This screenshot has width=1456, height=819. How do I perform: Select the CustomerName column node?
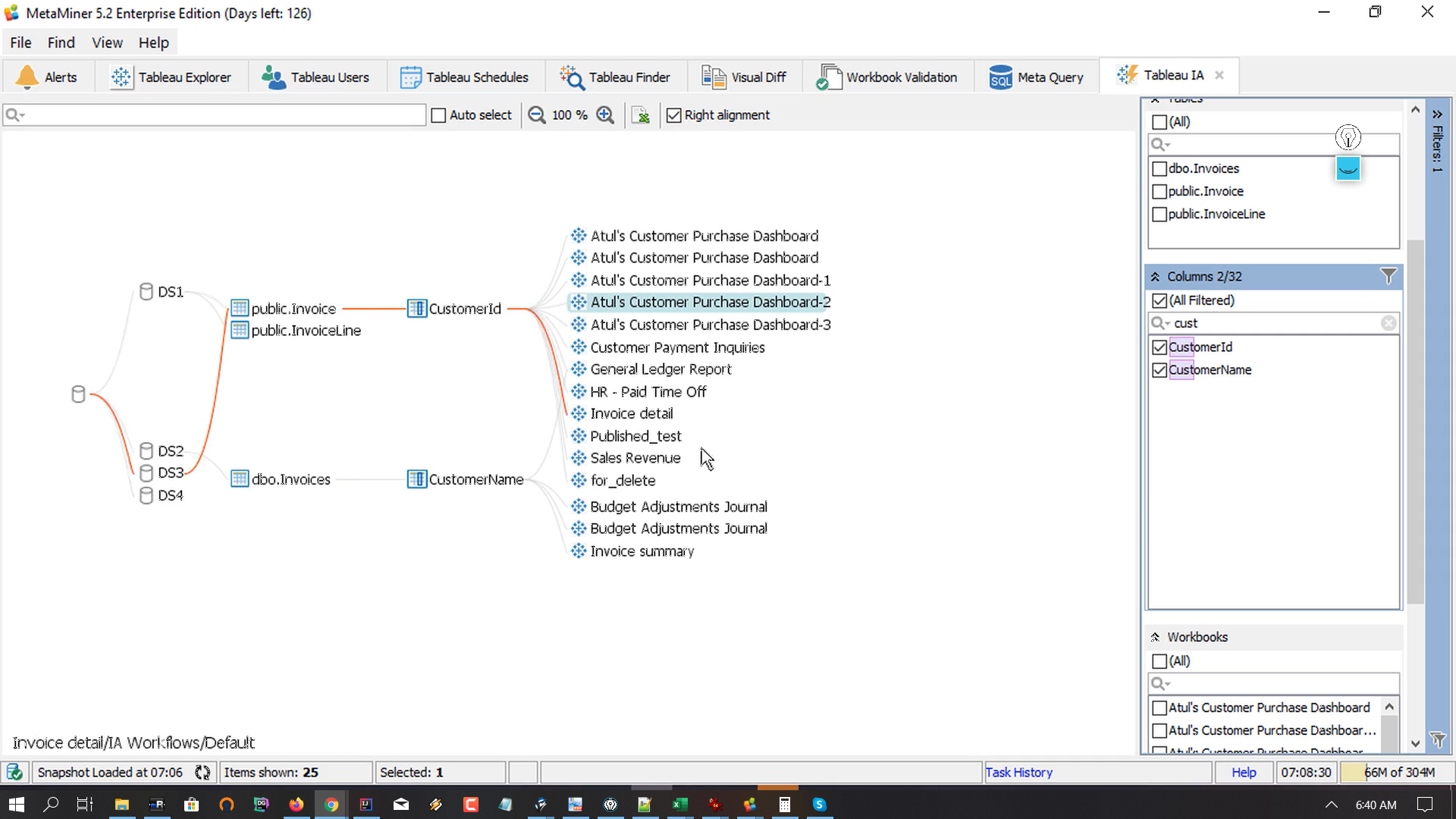pyautogui.click(x=466, y=479)
